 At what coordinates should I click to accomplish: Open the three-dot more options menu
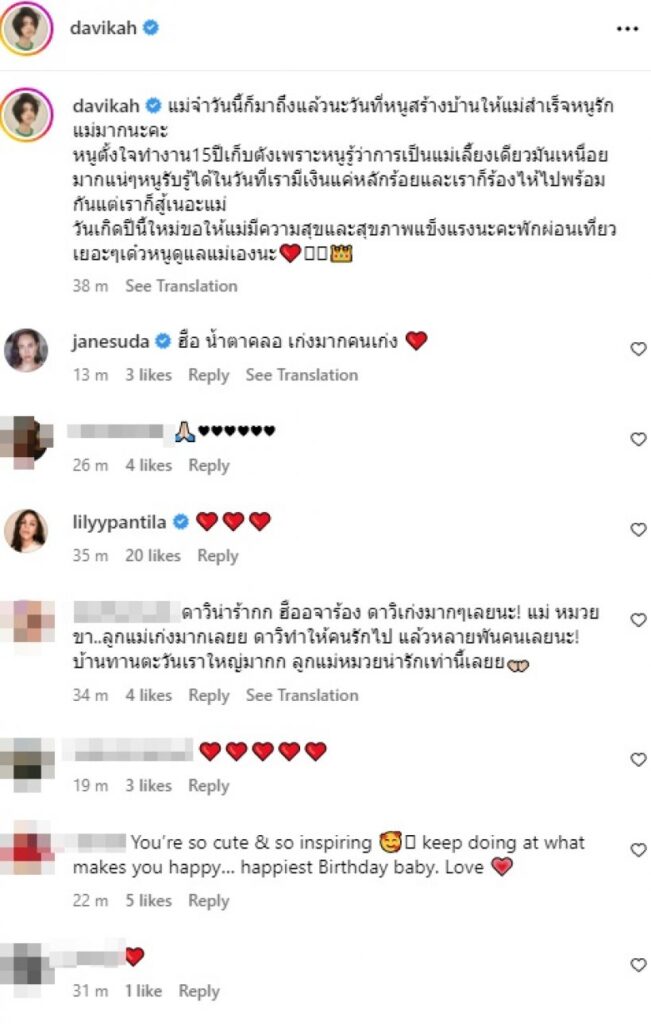tap(627, 29)
